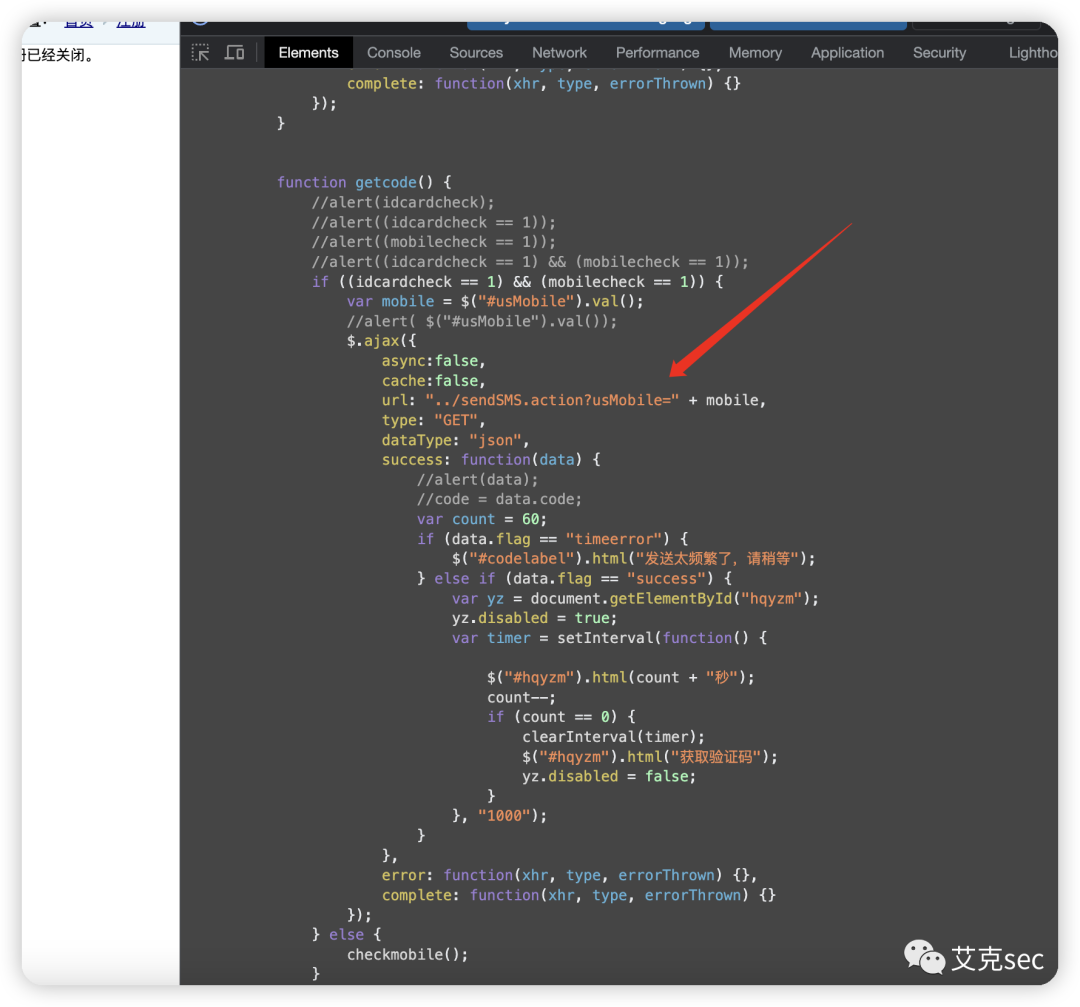The image size is (1080, 1007).
Task: Click the "发送太频繁了，请稍等" string
Action: 718,559
